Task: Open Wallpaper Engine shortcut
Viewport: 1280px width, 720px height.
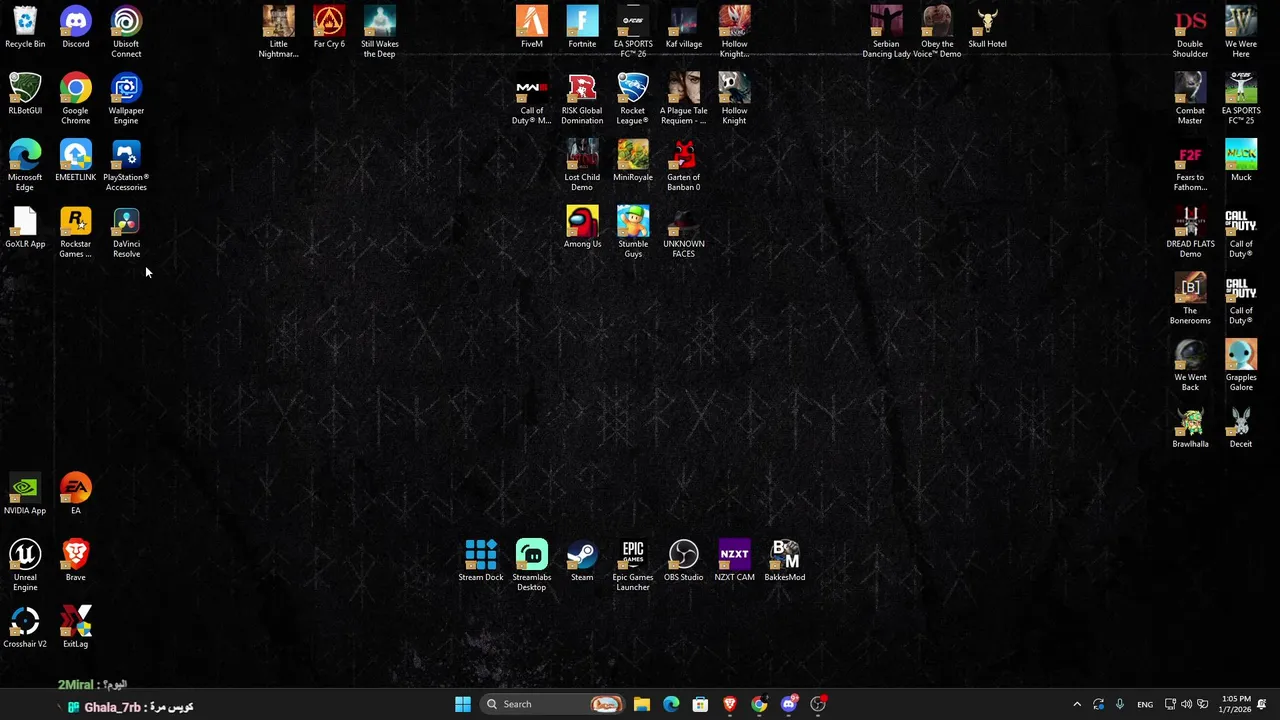Action: pos(126,99)
